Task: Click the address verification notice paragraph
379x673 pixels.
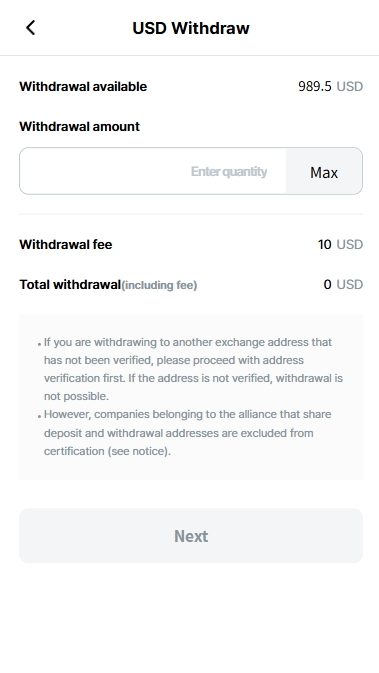Action: (x=193, y=369)
